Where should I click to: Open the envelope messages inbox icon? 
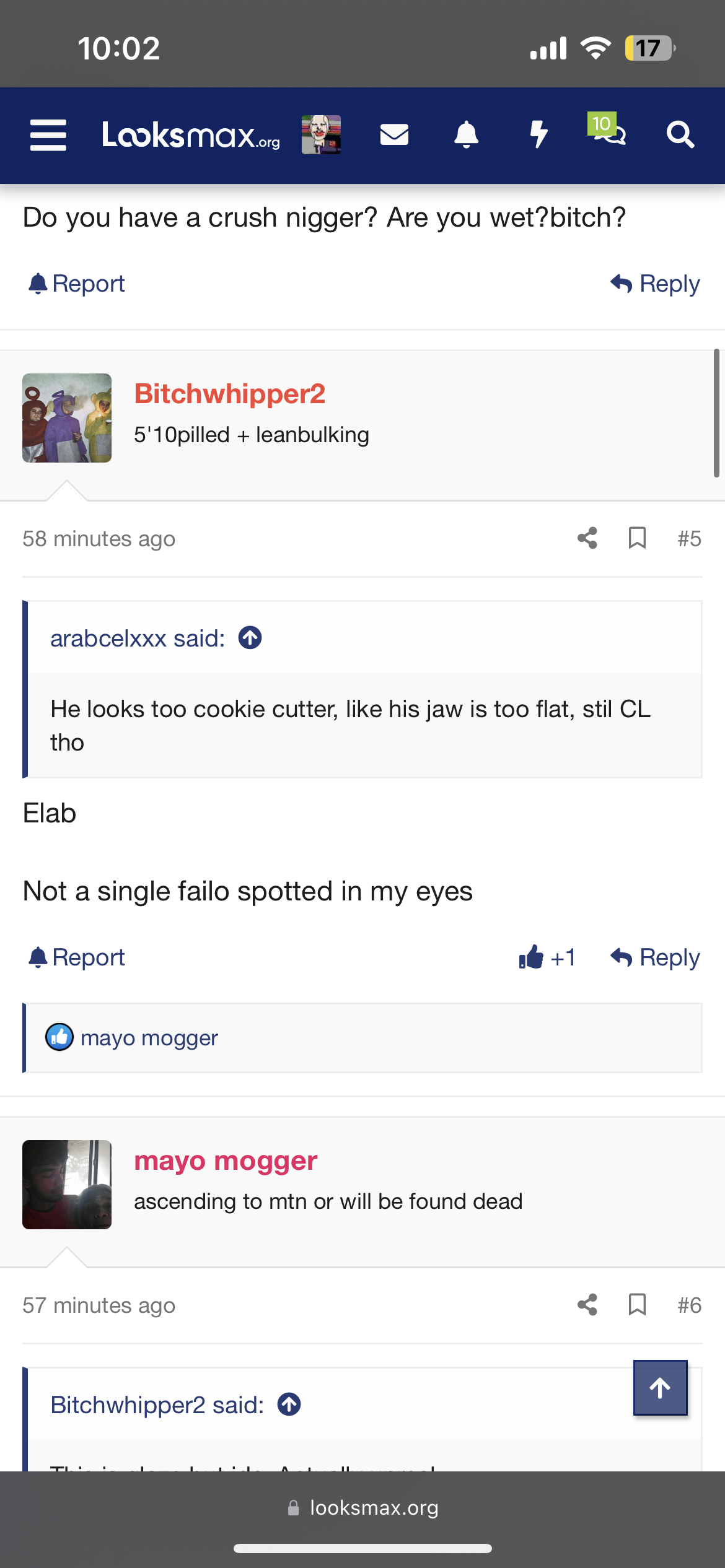(x=394, y=134)
